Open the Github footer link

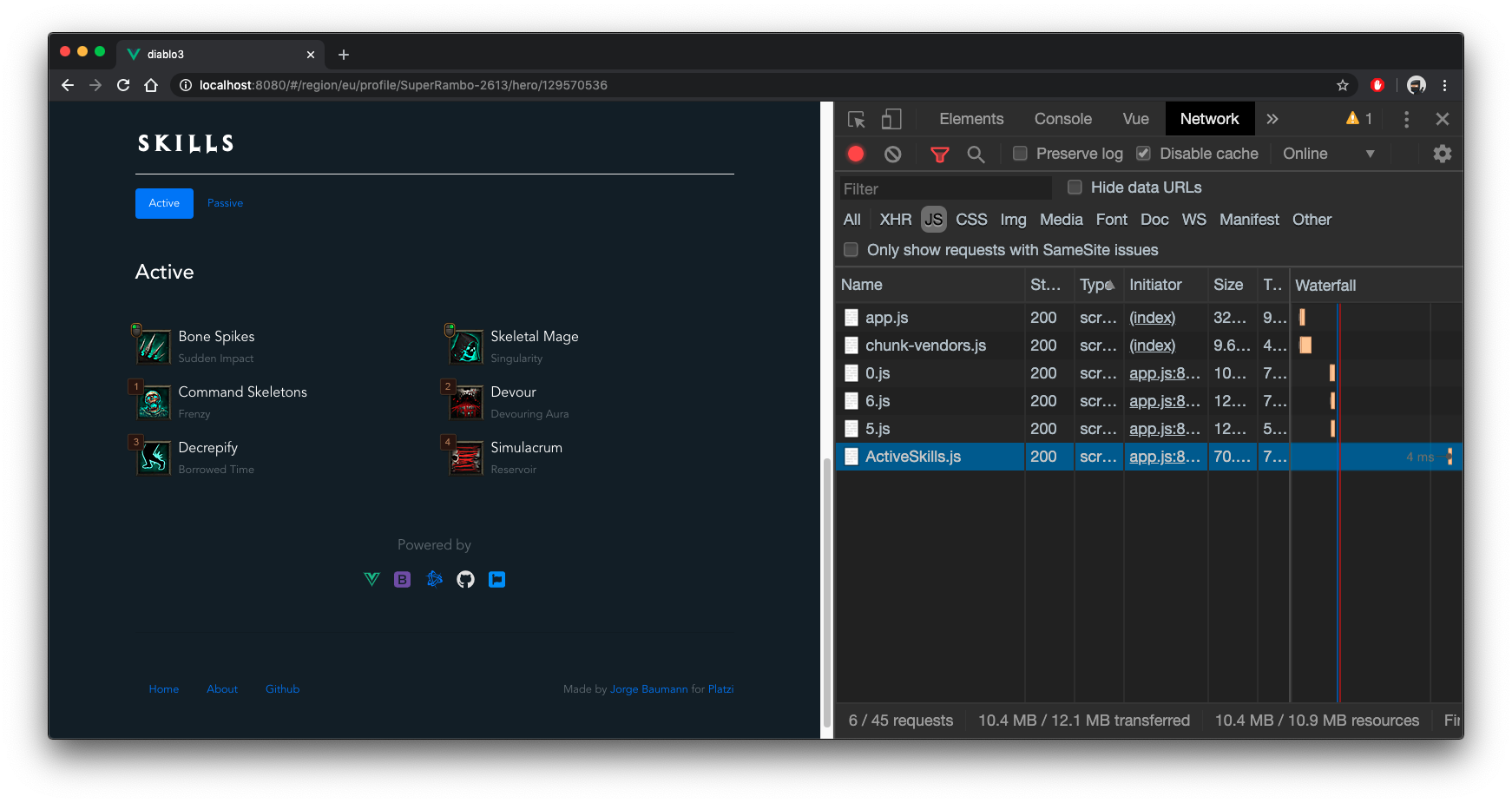[282, 689]
